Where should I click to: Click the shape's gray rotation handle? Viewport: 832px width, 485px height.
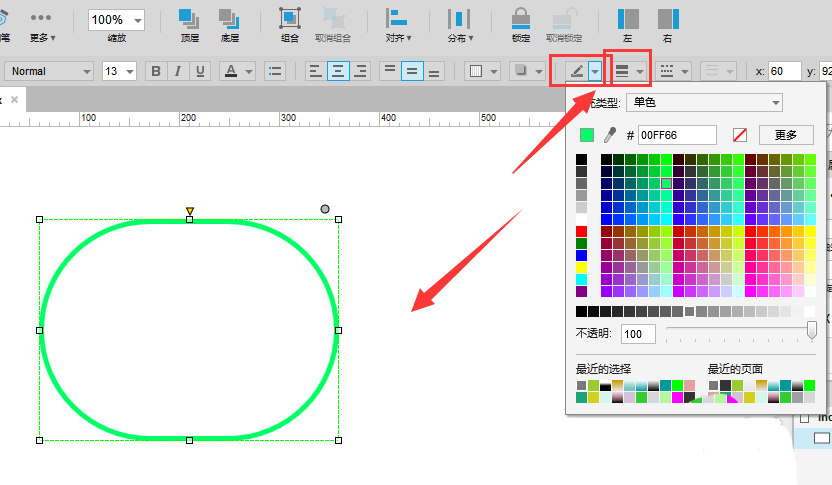325,209
